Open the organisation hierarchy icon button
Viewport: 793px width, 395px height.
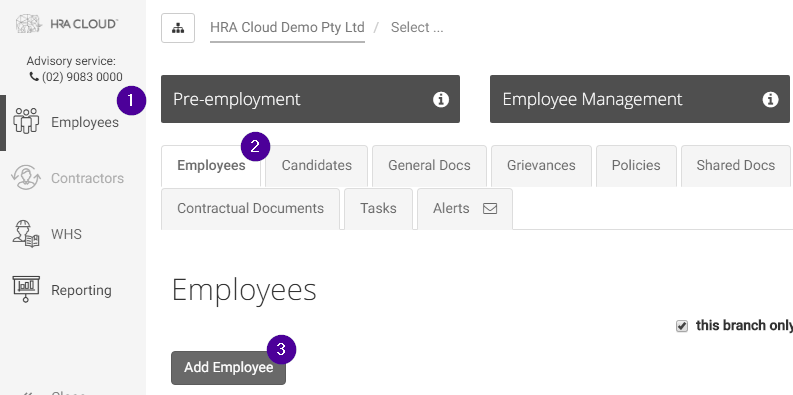point(178,28)
